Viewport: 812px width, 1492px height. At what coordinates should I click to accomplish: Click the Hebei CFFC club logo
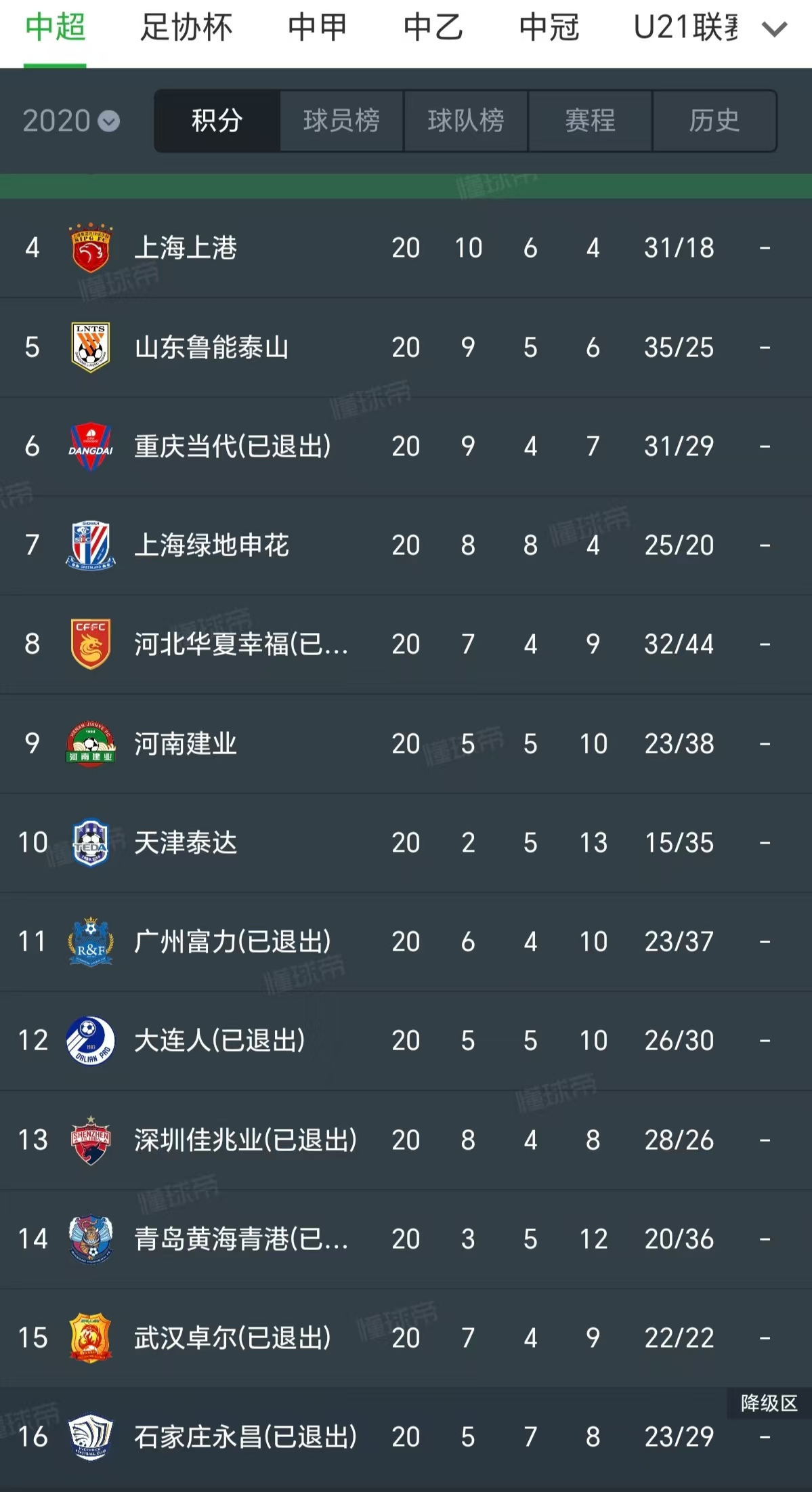click(89, 644)
